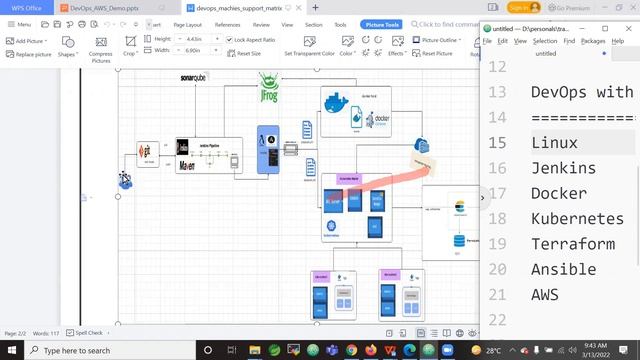
Task: Open the Packages menu in Atom window
Action: (593, 41)
